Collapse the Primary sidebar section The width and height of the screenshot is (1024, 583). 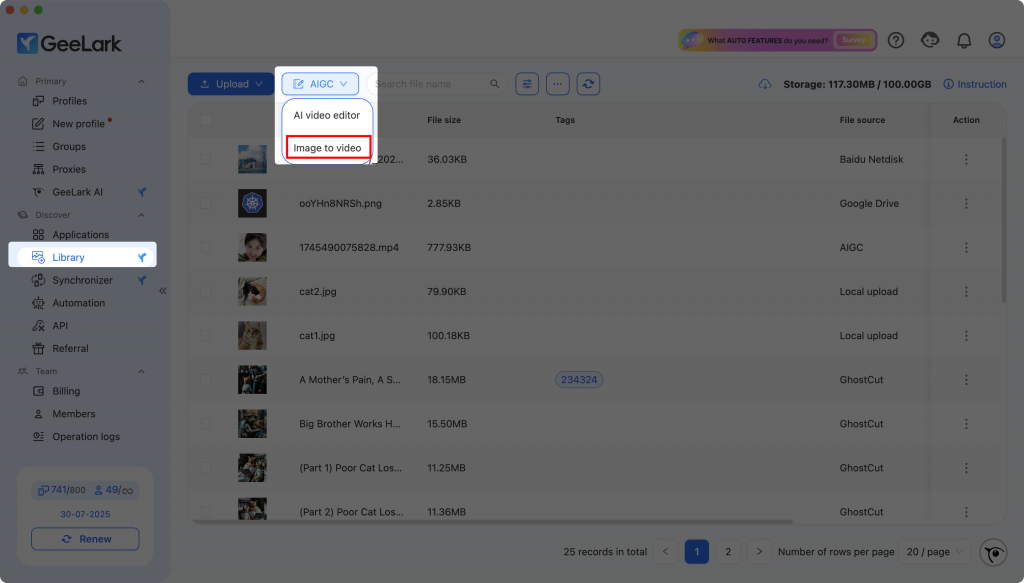click(142, 82)
